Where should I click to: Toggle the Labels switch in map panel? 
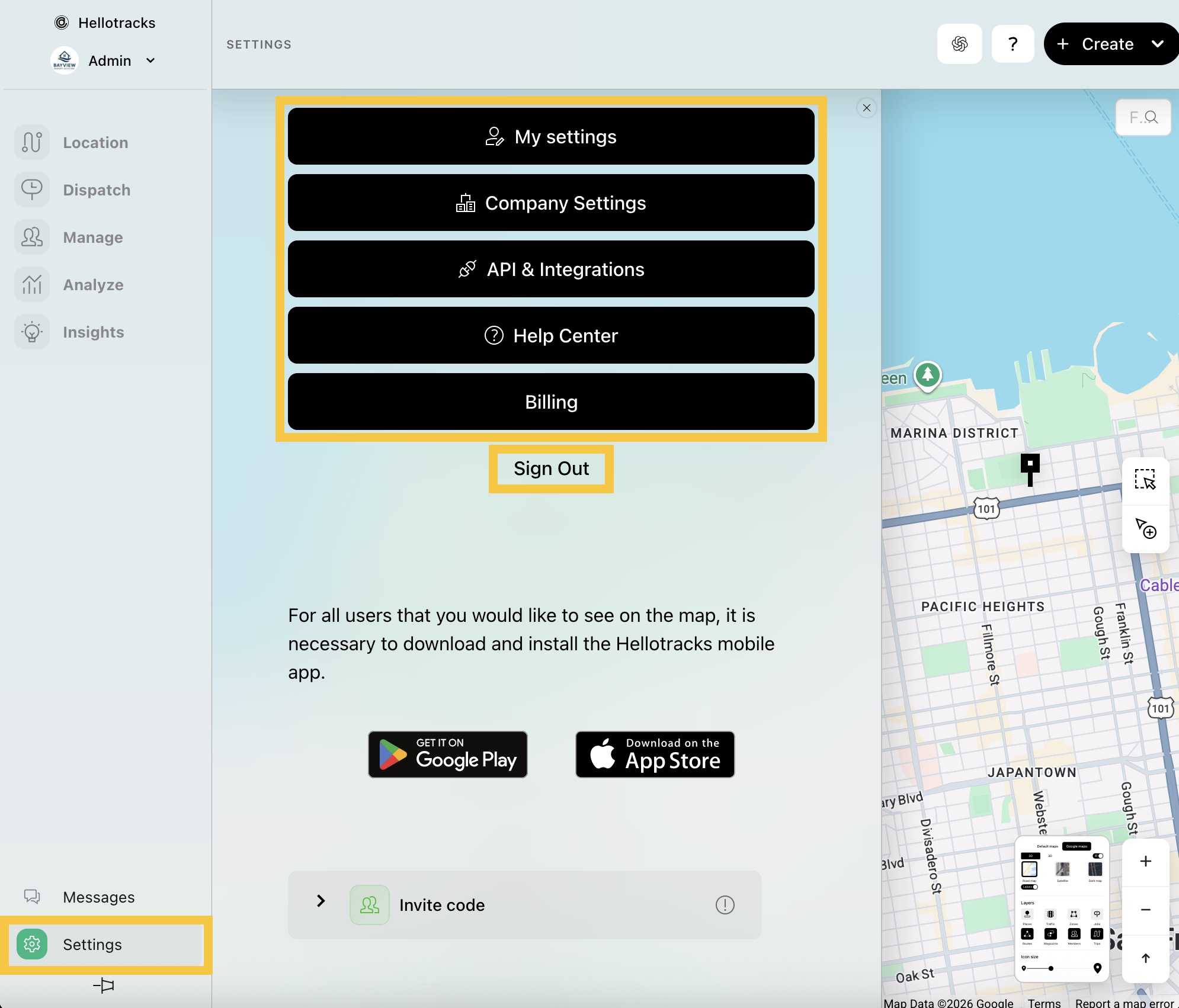point(1030,887)
